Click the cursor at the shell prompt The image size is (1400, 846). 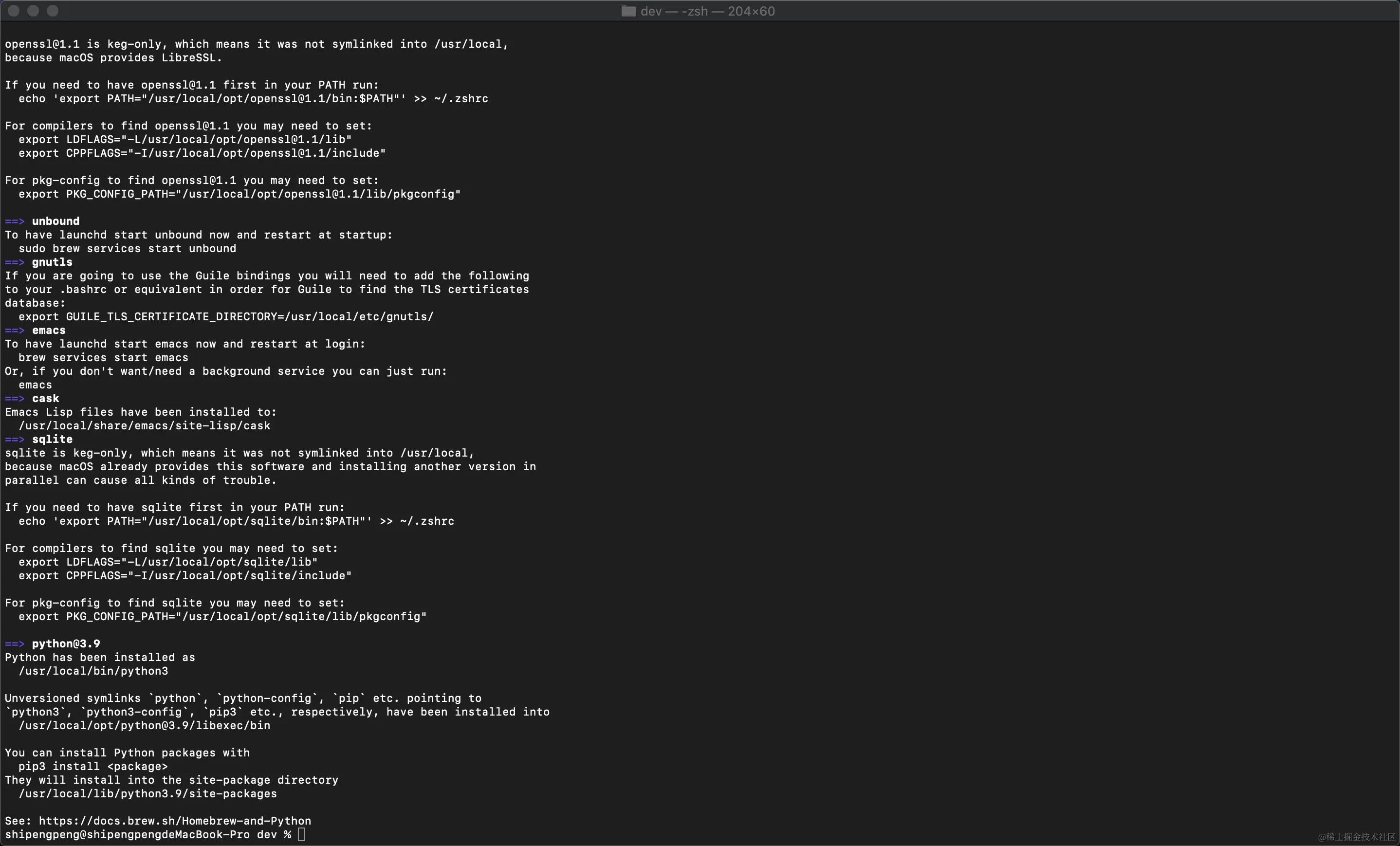click(301, 834)
